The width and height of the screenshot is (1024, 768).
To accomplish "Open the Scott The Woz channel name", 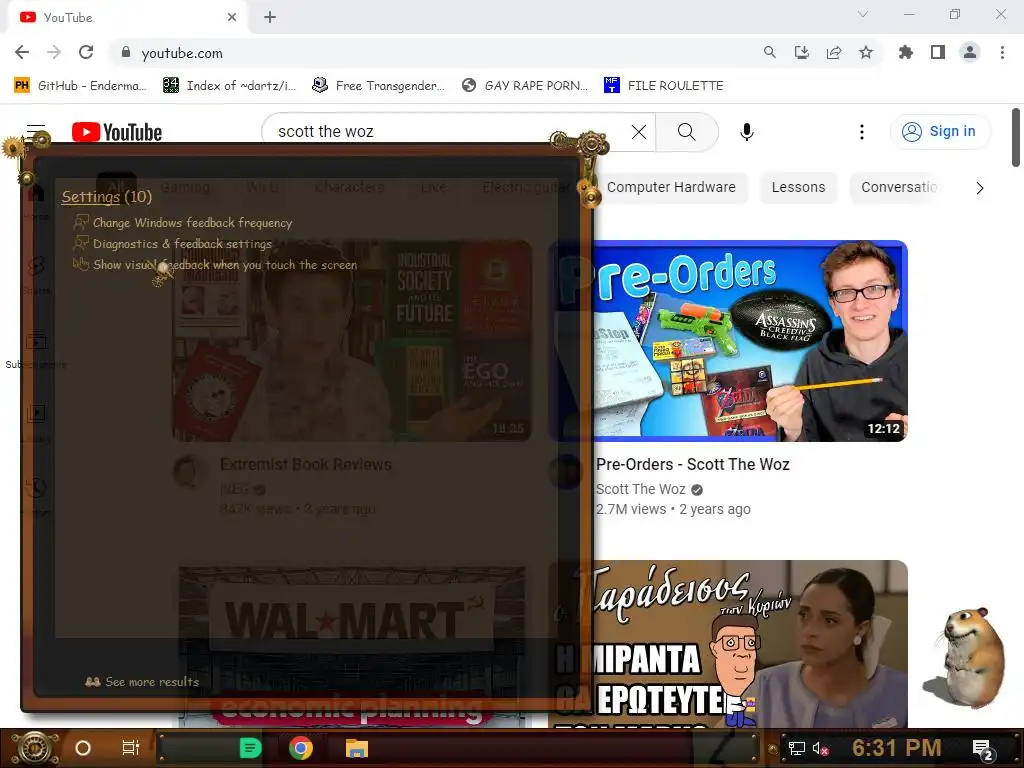I will (641, 489).
